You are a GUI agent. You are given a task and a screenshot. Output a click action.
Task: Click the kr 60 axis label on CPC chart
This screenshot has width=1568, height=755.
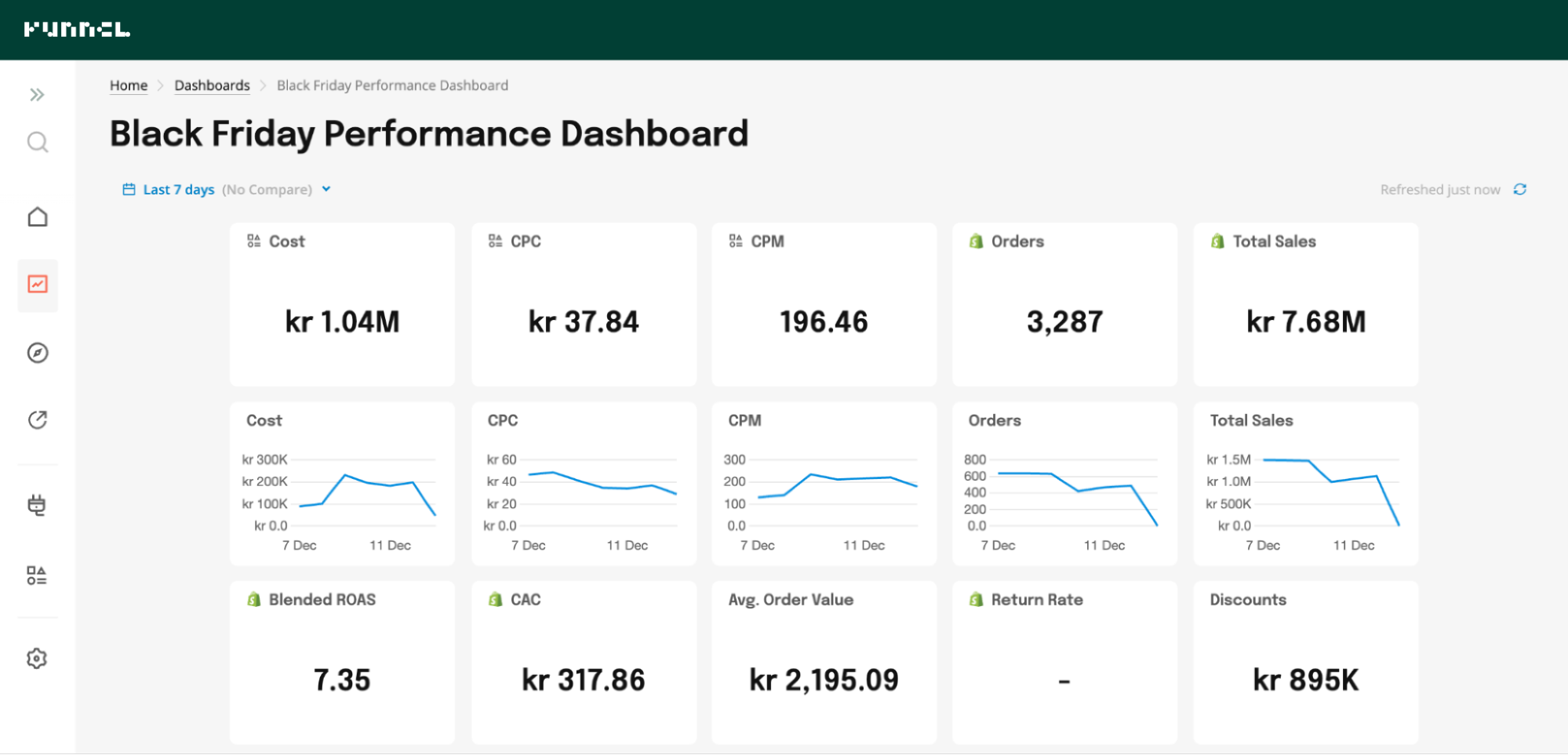coord(501,459)
